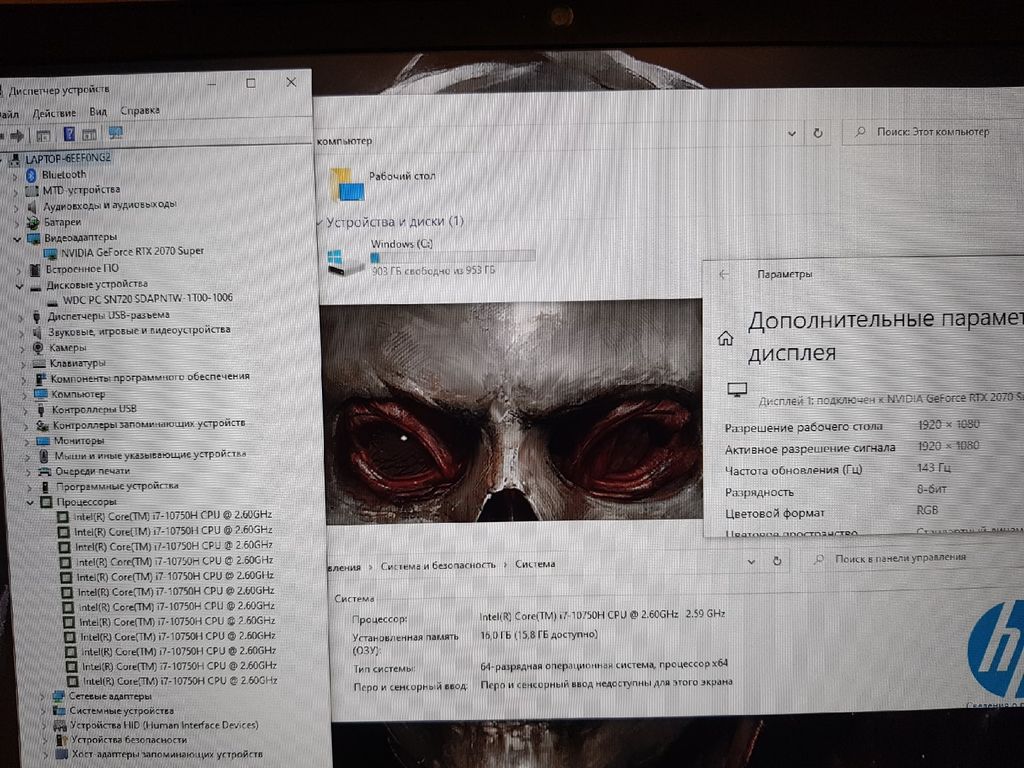
Task: Open the Действие menu
Action: tap(54, 112)
